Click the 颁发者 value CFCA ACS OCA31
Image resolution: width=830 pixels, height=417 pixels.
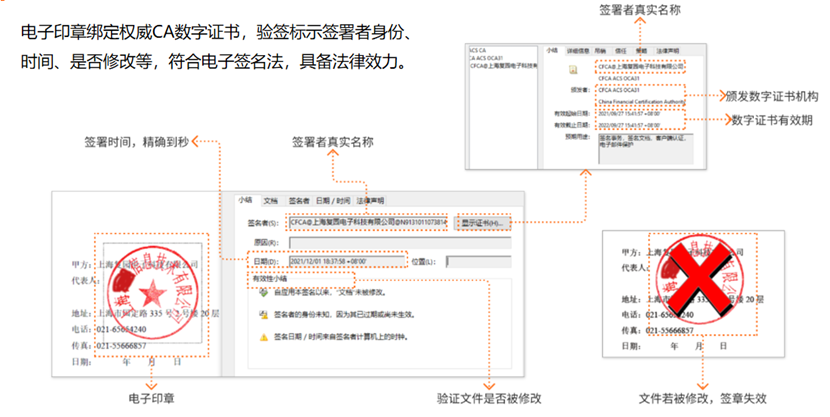coord(619,90)
